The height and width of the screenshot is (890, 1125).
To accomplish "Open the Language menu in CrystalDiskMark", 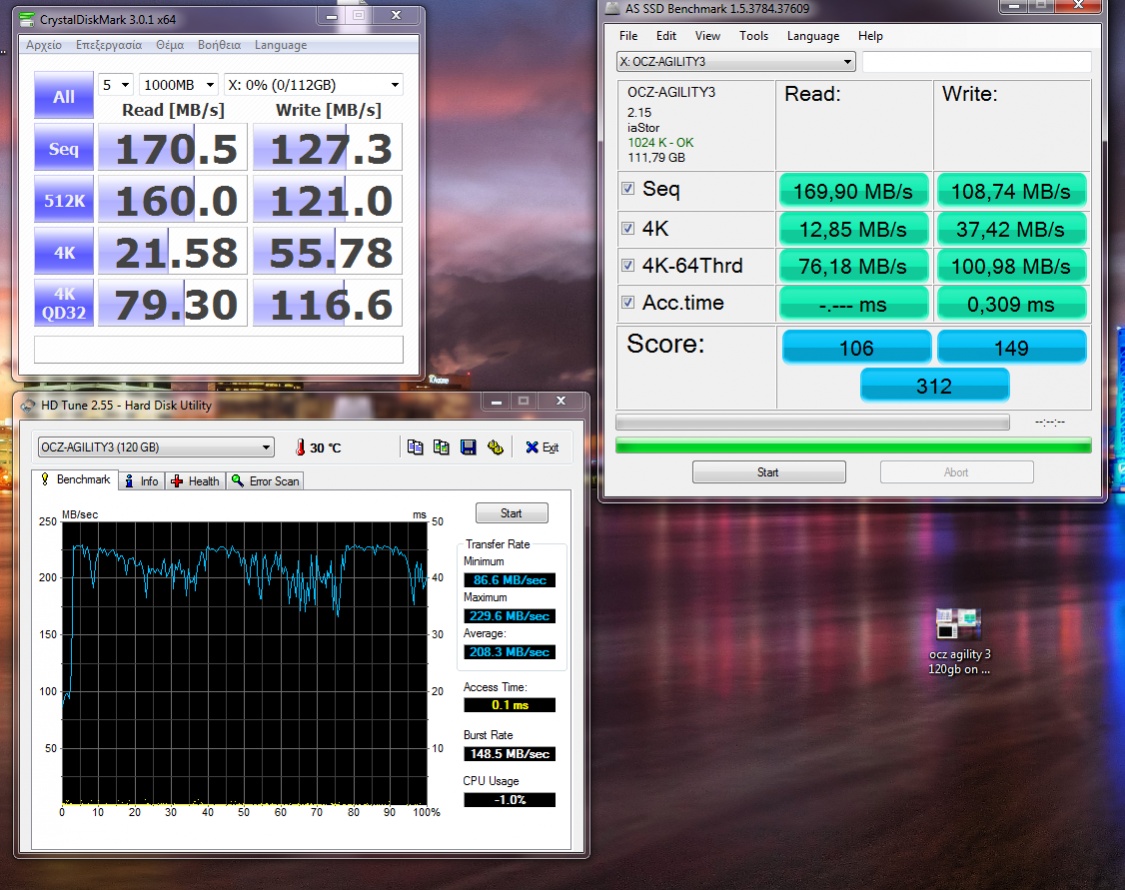I will (x=281, y=44).
